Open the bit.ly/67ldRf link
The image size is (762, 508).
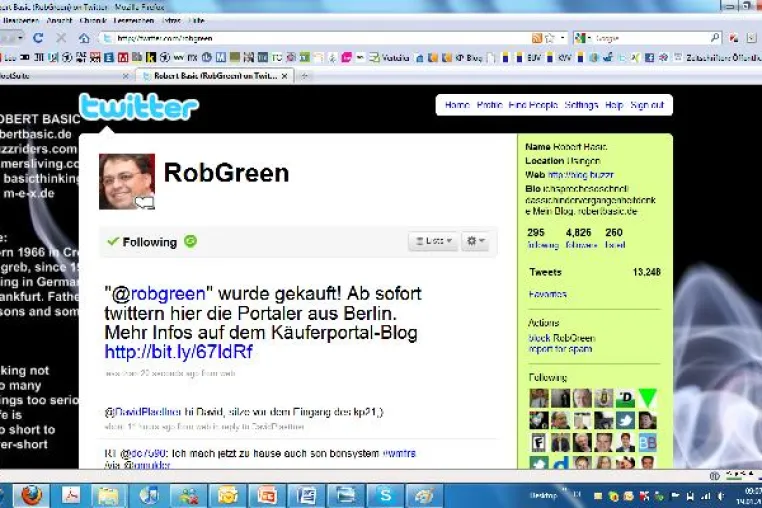click(x=178, y=351)
